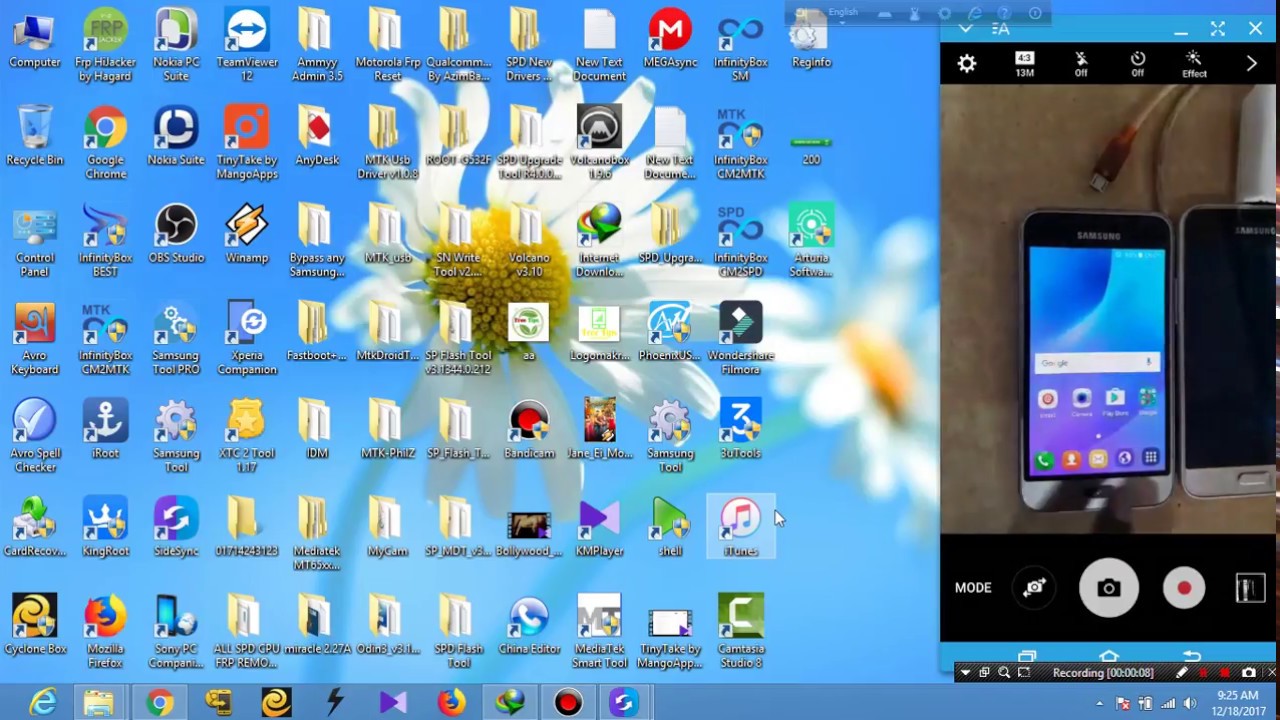The width and height of the screenshot is (1280, 720).
Task: Change the 4:3 13M picture size
Action: [x=1024, y=64]
